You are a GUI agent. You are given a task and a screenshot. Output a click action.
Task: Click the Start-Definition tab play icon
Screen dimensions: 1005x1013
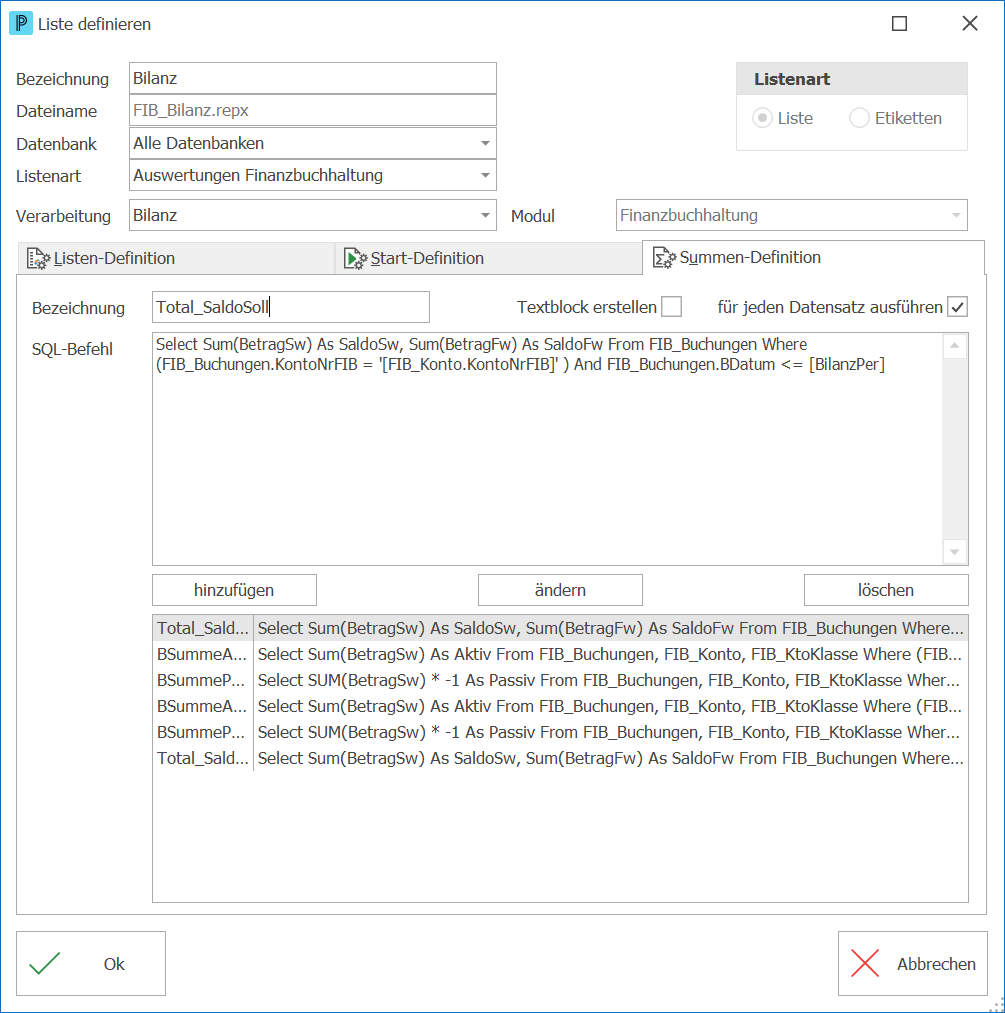coord(355,258)
